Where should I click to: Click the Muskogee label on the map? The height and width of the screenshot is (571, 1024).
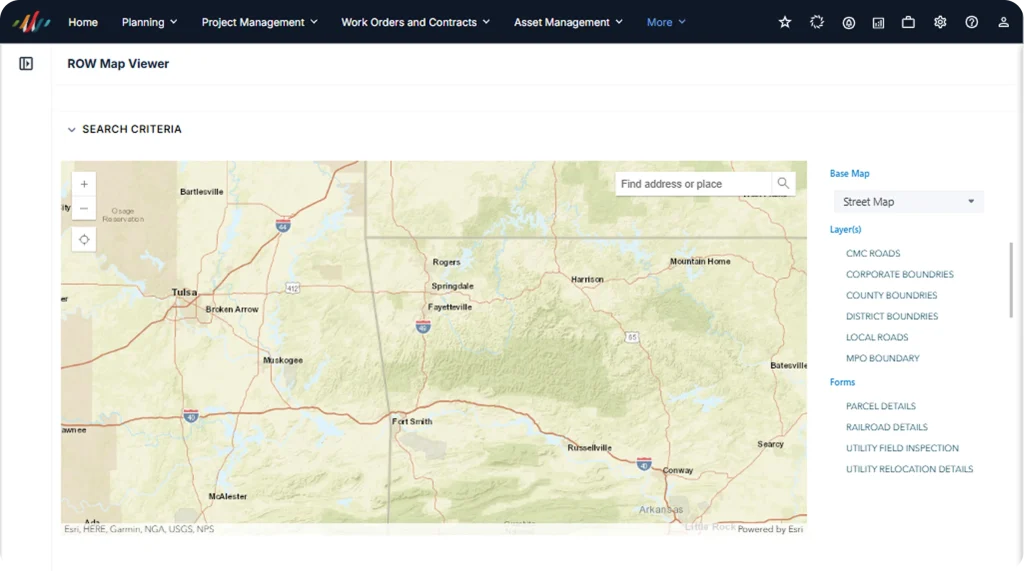tap(283, 360)
